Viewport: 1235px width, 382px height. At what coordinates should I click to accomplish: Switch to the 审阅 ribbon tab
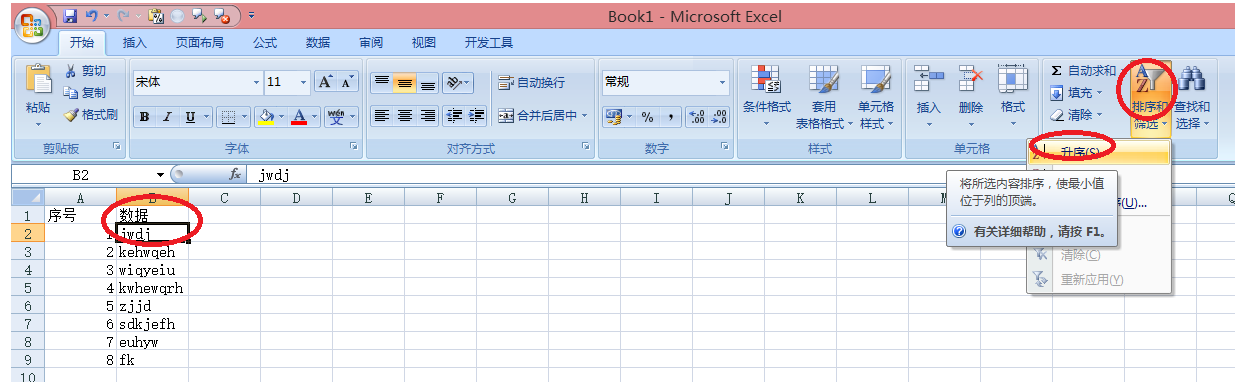point(371,43)
